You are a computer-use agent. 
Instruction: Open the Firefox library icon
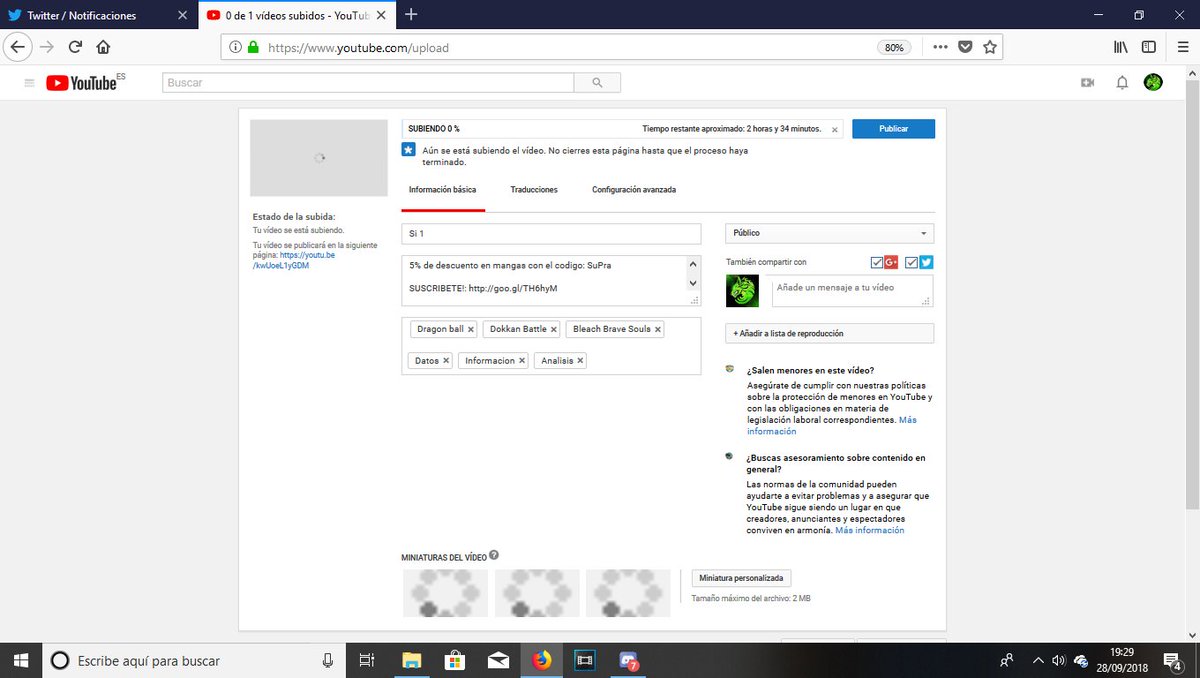tap(1120, 47)
